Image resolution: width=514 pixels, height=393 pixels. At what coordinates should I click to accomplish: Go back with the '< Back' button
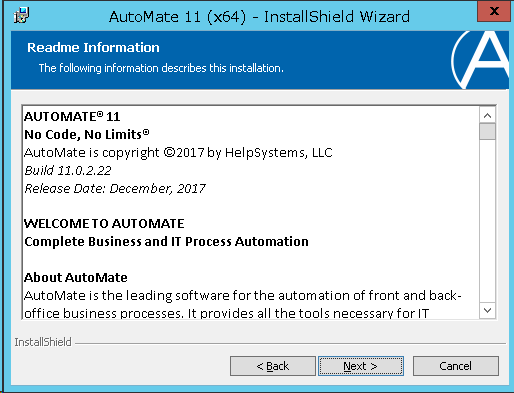[x=273, y=366]
